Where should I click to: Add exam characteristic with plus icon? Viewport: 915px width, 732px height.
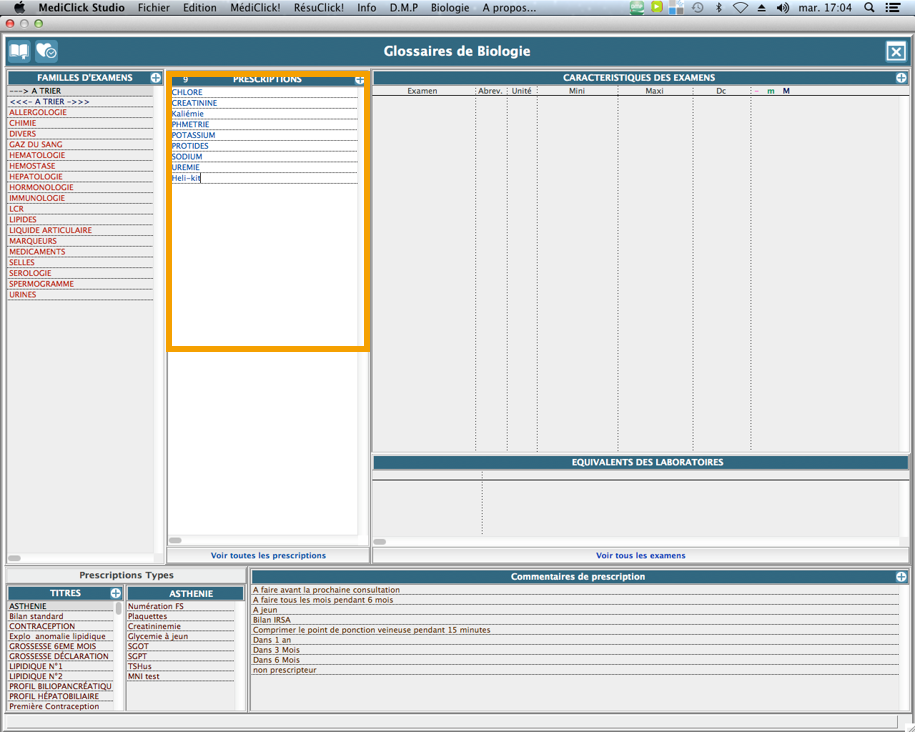pos(901,78)
